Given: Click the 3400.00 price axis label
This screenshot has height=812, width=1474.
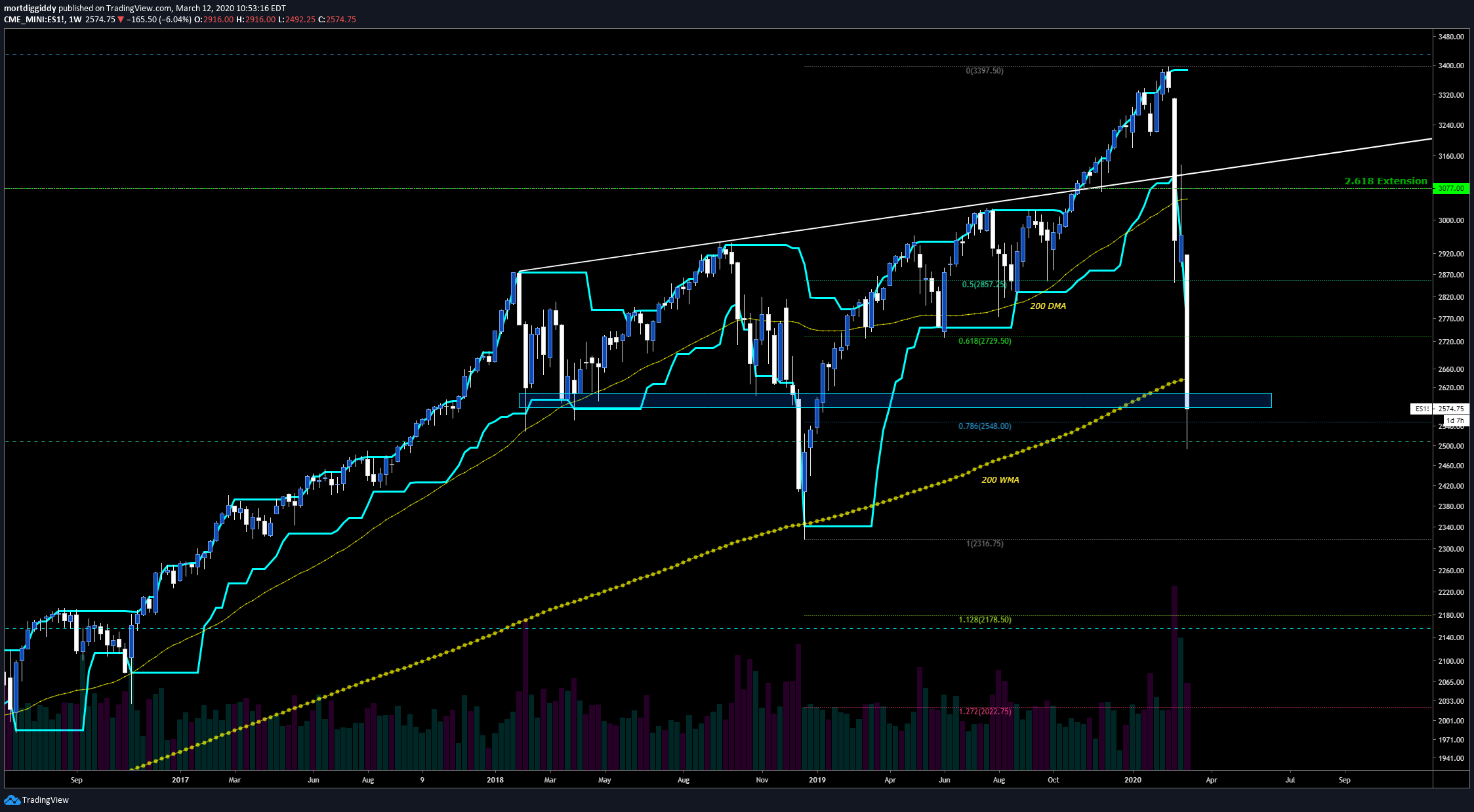Looking at the screenshot, I should click(1451, 66).
